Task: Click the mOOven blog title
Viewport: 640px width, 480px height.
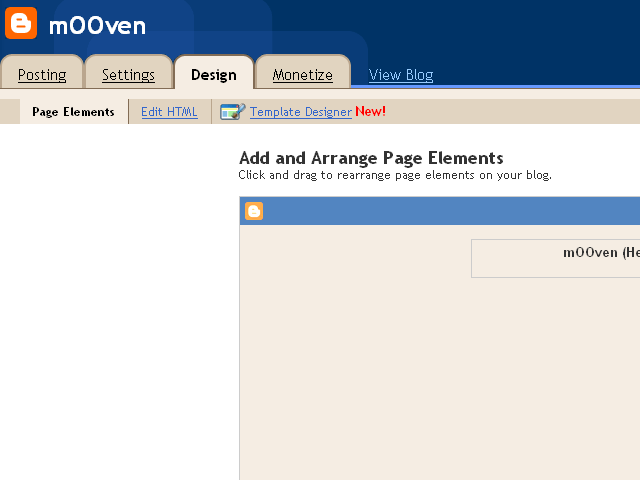Action: pos(97,26)
